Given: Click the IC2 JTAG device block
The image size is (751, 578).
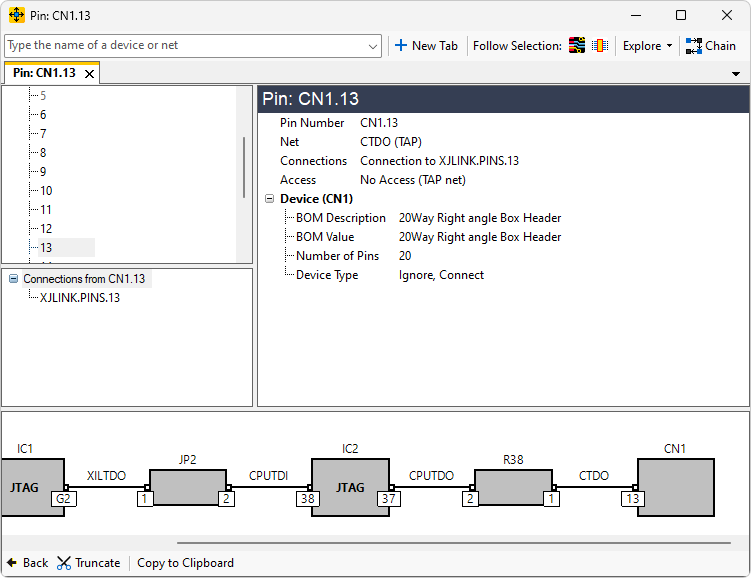Looking at the screenshot, I should [349, 488].
